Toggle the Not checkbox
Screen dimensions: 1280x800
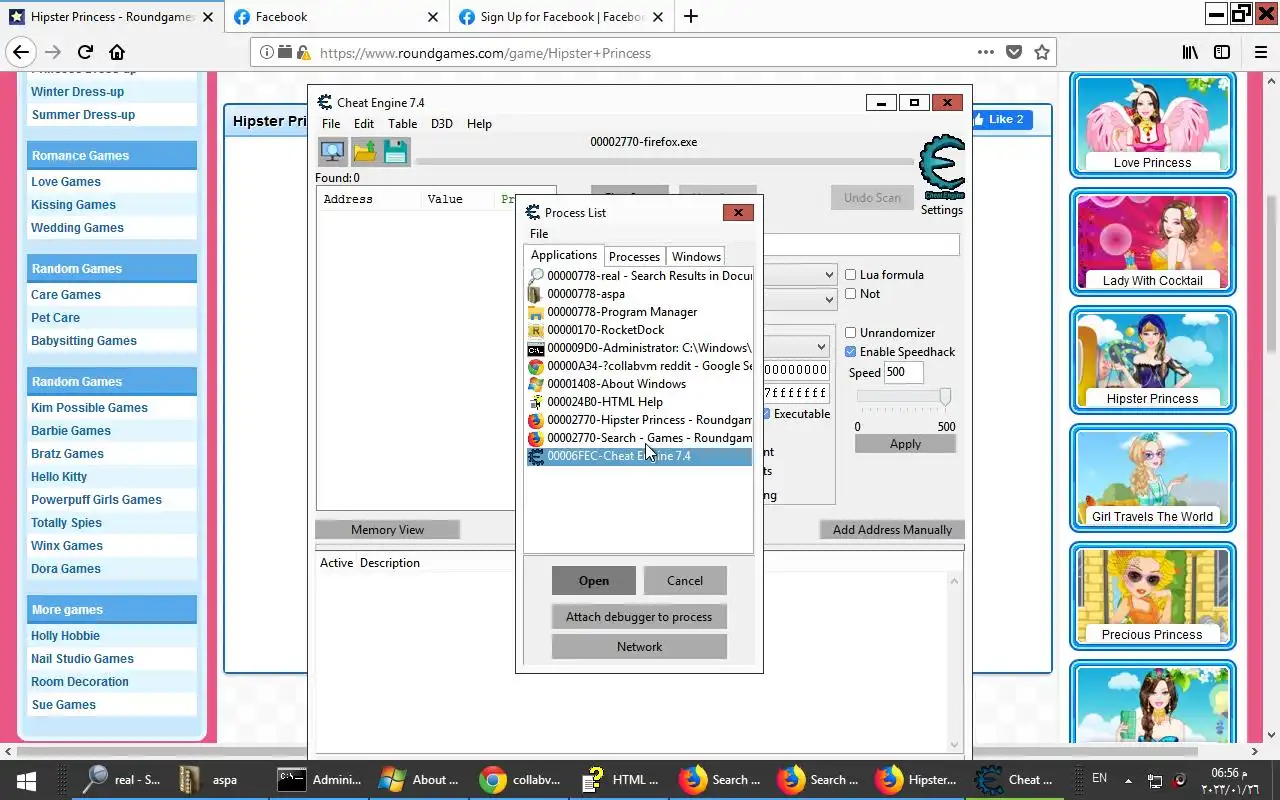click(851, 294)
